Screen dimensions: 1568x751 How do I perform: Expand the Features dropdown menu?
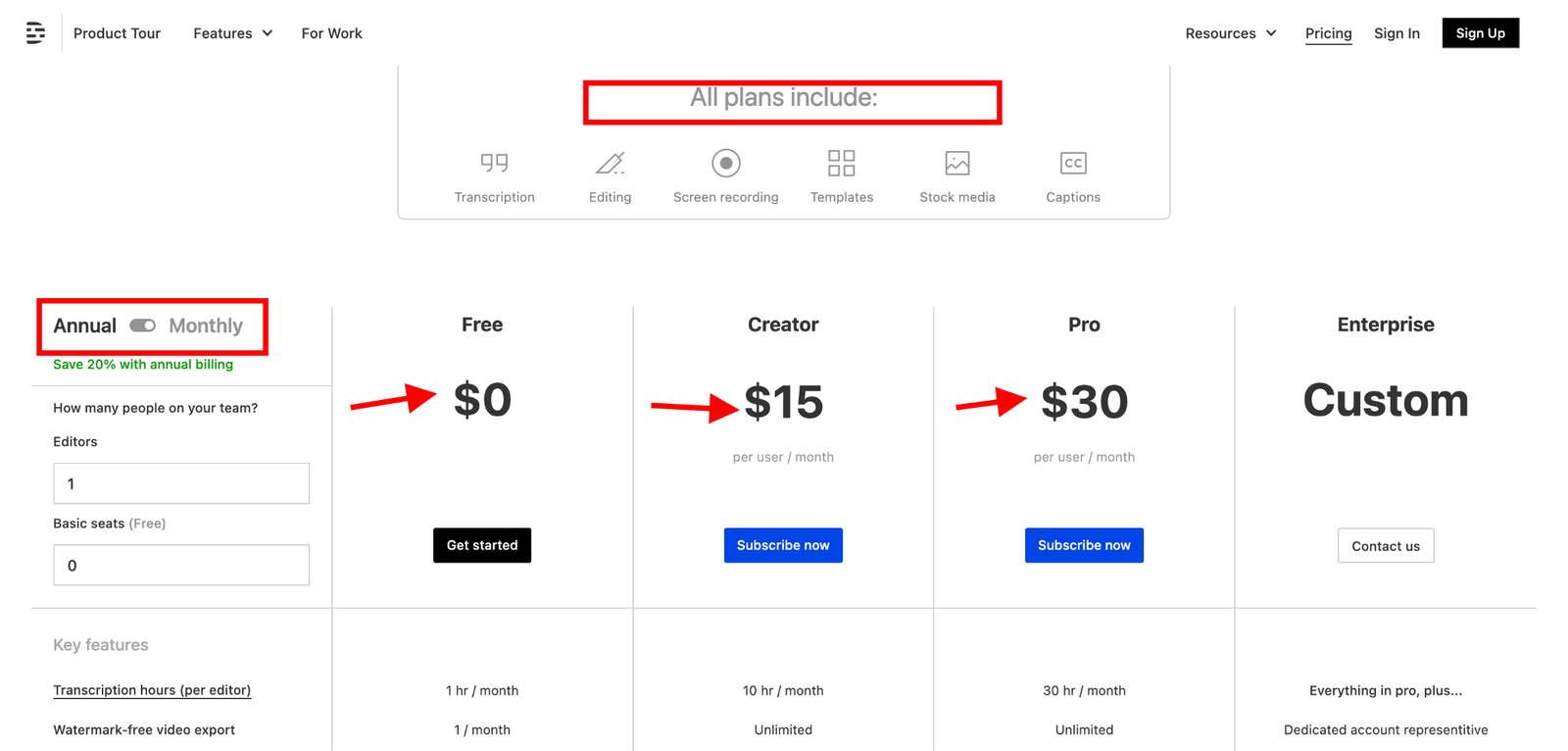(x=232, y=33)
